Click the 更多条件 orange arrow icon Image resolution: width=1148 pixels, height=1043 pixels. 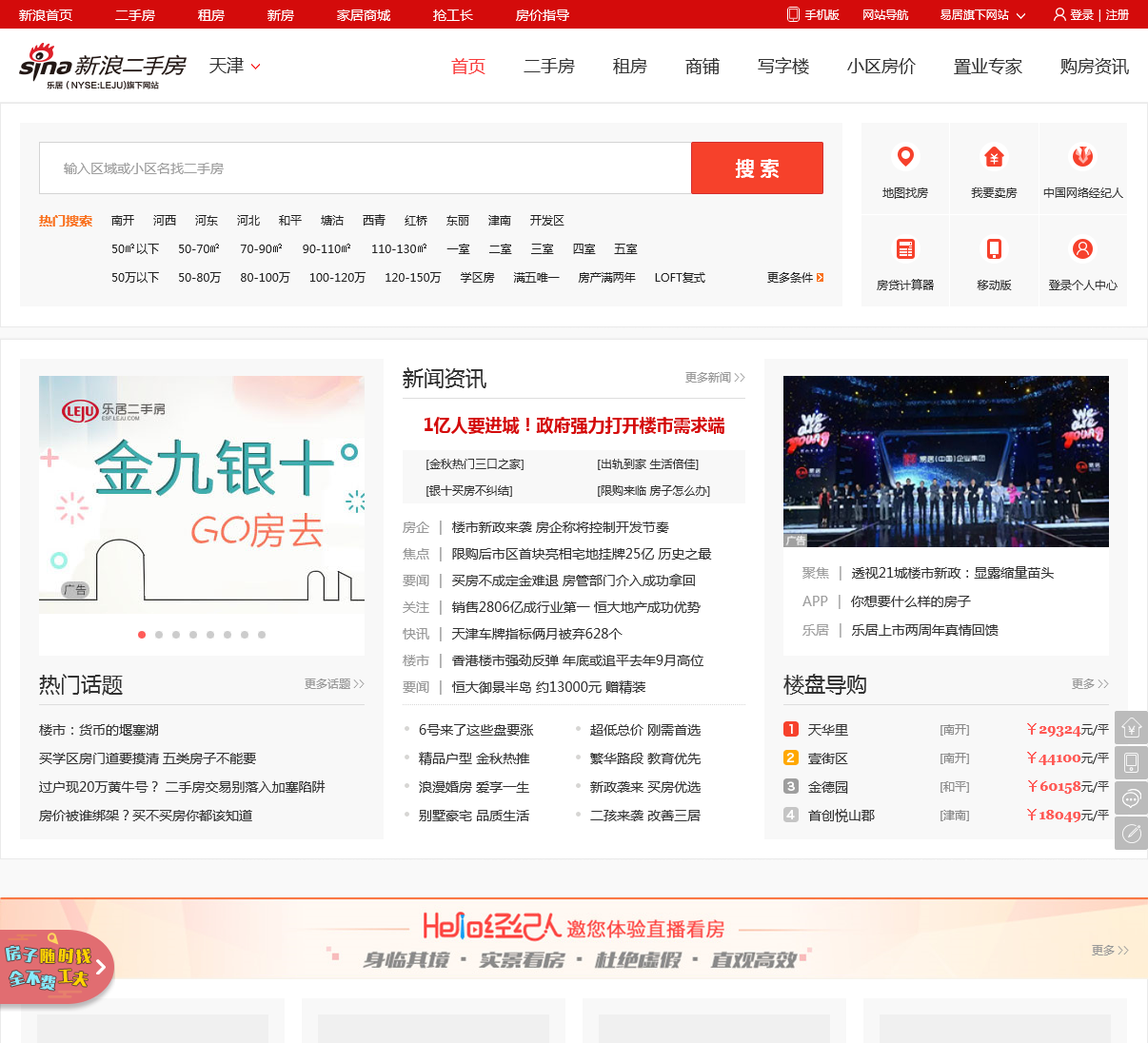tap(821, 277)
